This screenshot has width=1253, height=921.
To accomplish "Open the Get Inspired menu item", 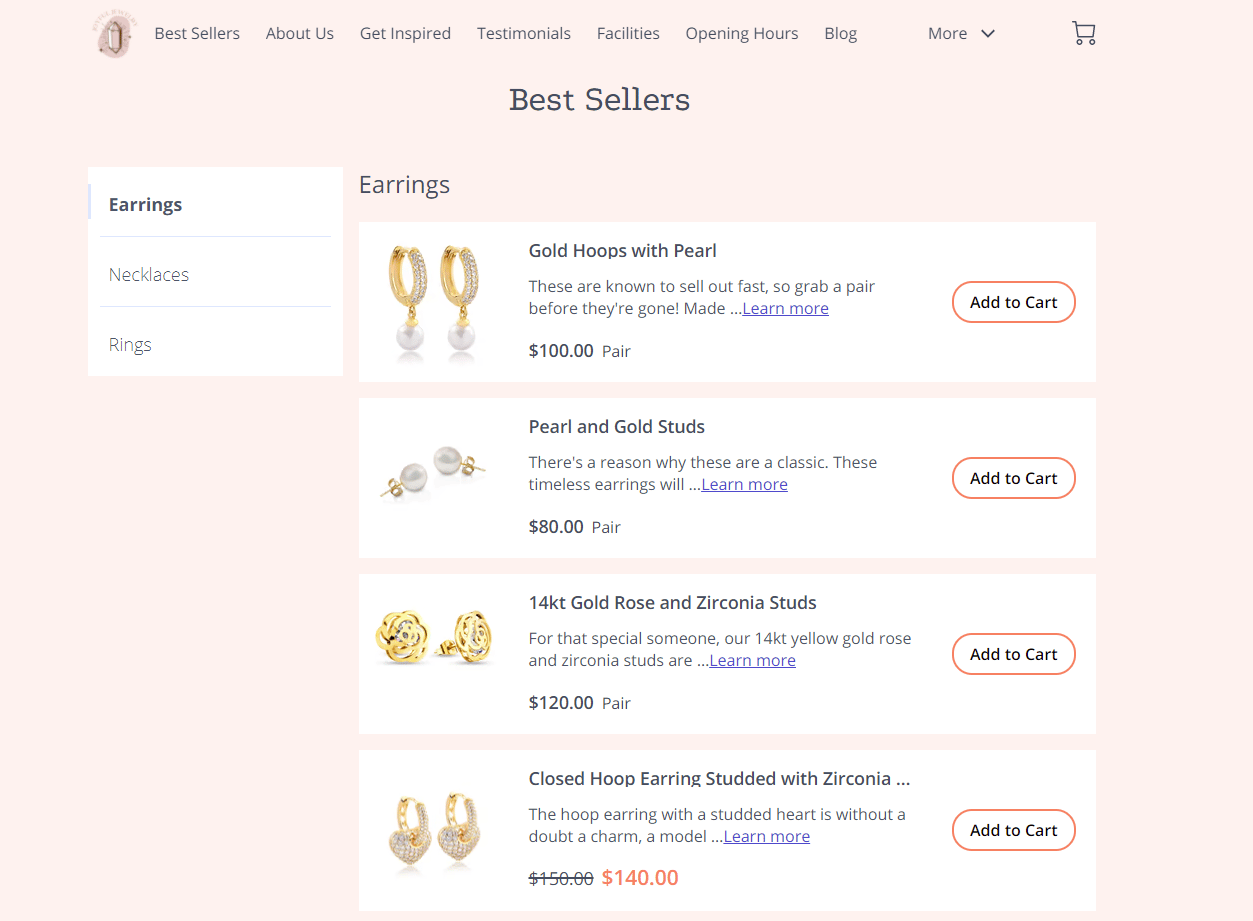I will coord(405,34).
